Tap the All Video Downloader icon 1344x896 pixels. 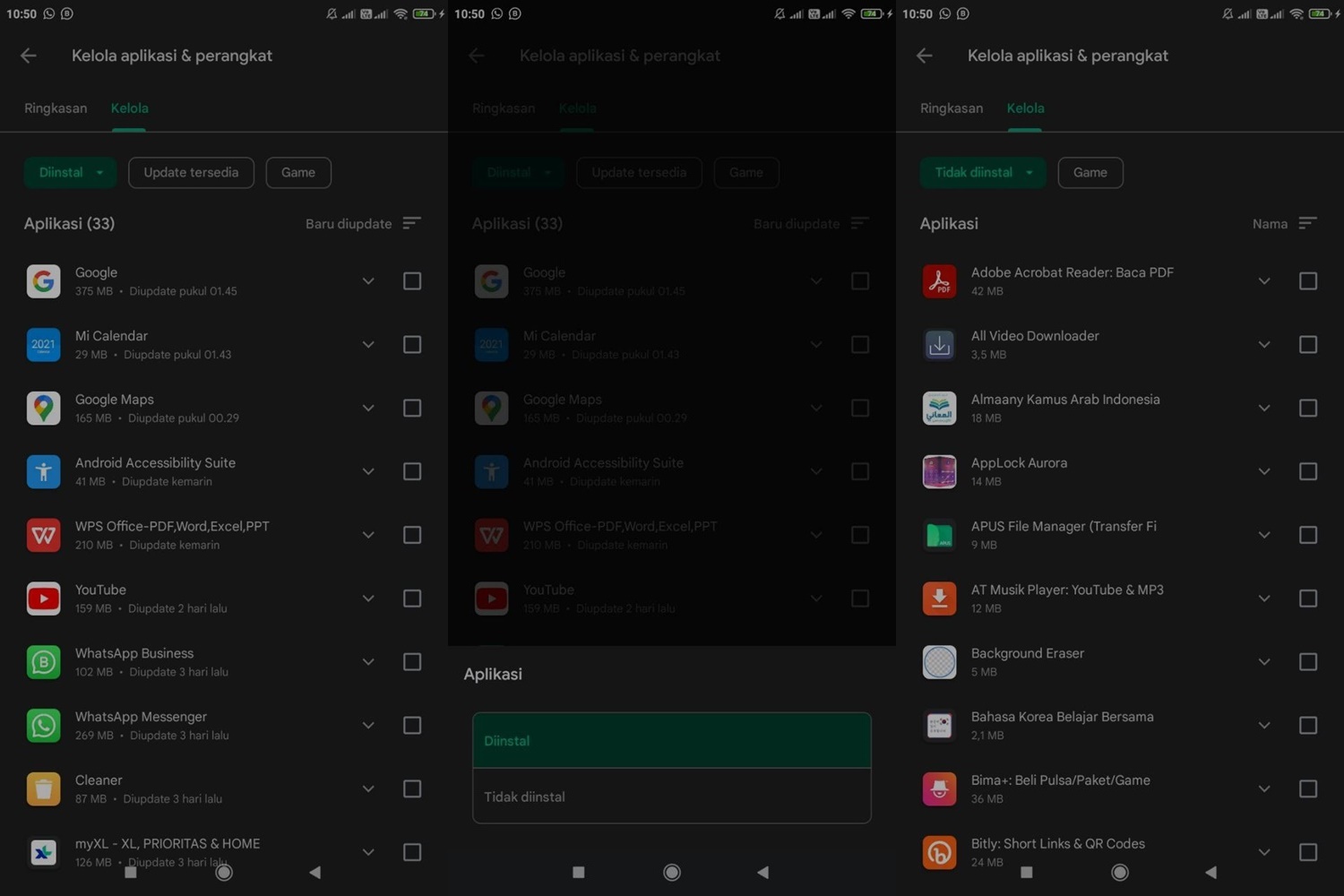[939, 345]
